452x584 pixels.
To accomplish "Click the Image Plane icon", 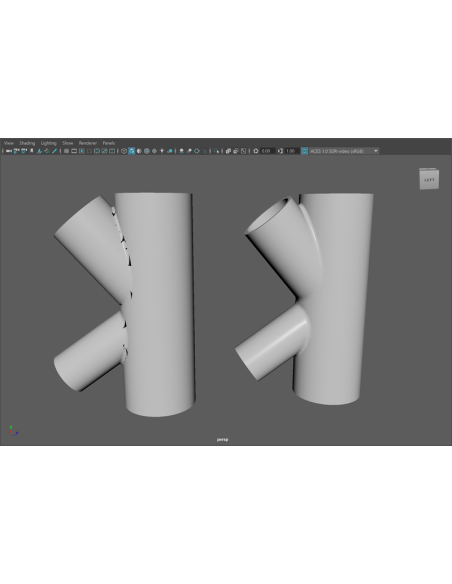I will [x=39, y=151].
